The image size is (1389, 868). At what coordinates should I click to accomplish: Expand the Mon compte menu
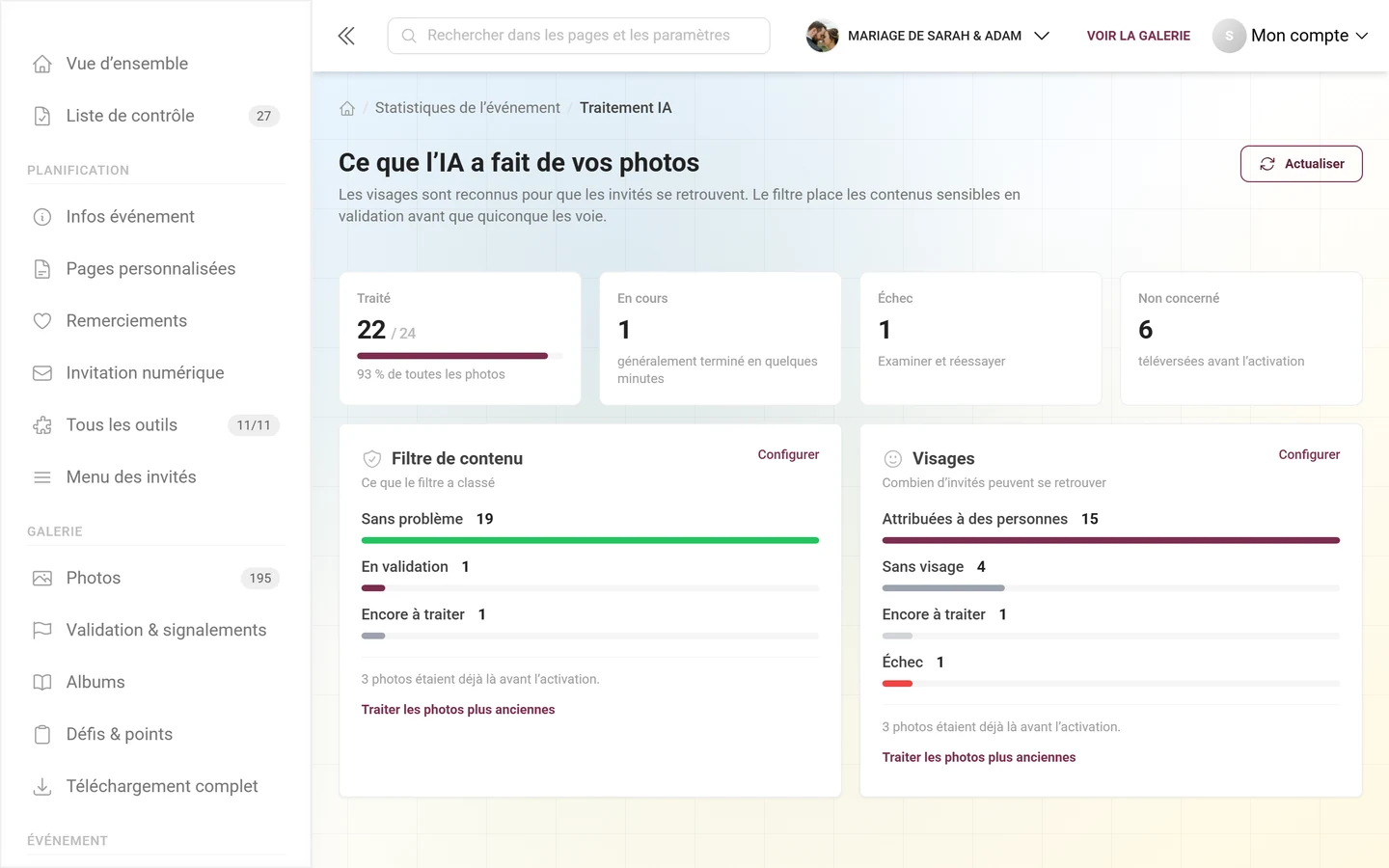click(x=1291, y=36)
